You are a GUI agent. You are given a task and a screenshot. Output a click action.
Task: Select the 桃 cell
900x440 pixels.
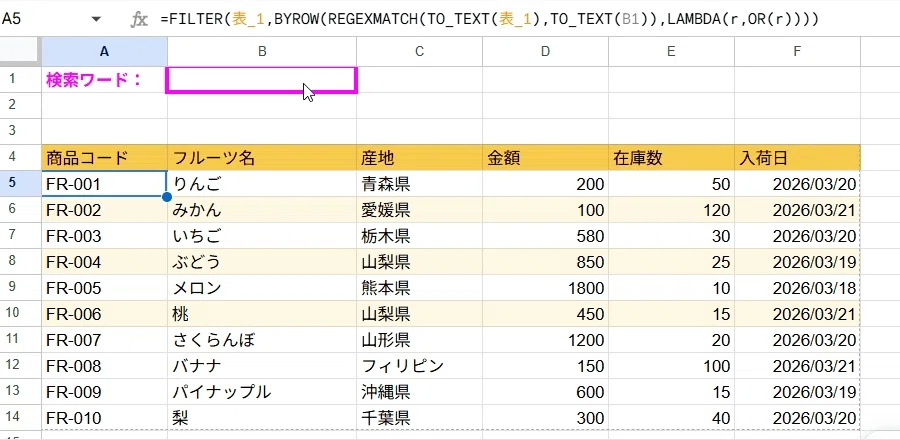click(262, 314)
